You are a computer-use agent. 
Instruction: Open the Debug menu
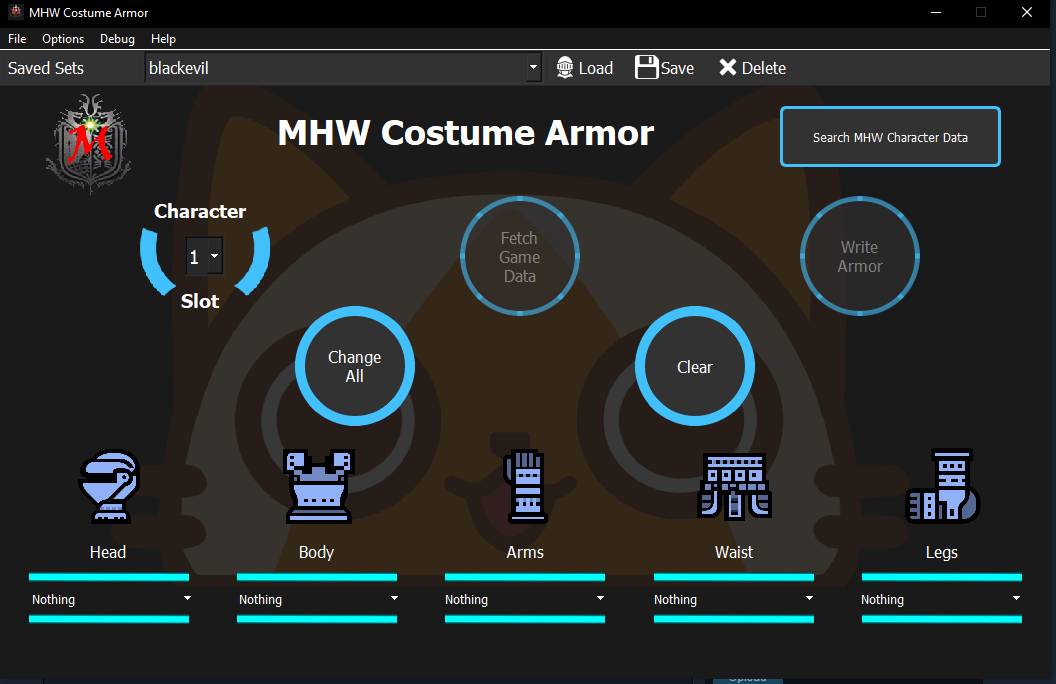tap(117, 38)
